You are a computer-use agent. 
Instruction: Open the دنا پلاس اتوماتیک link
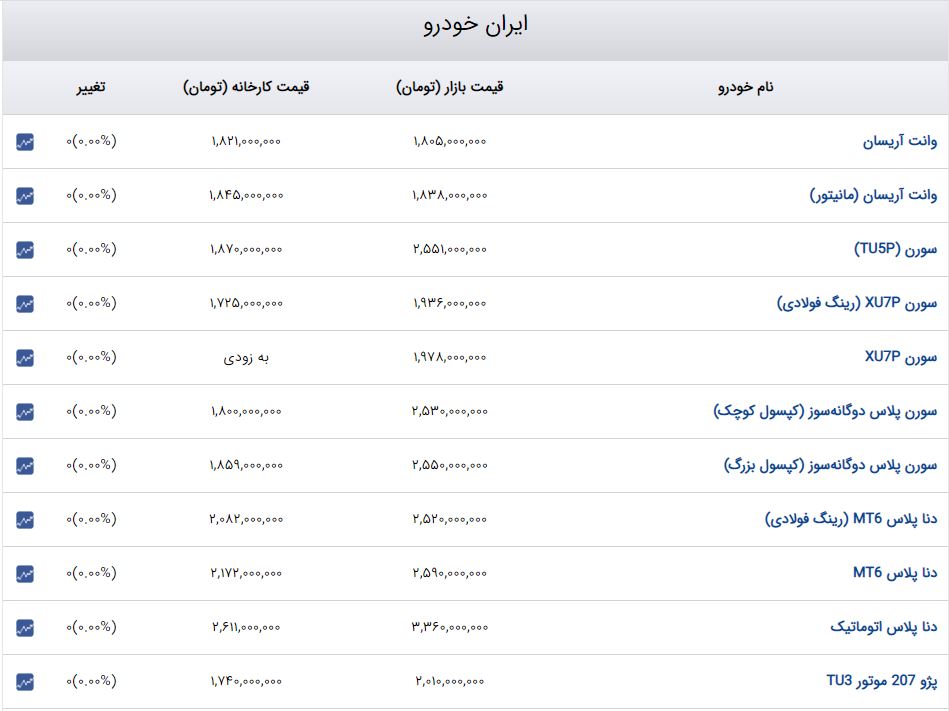(884, 627)
